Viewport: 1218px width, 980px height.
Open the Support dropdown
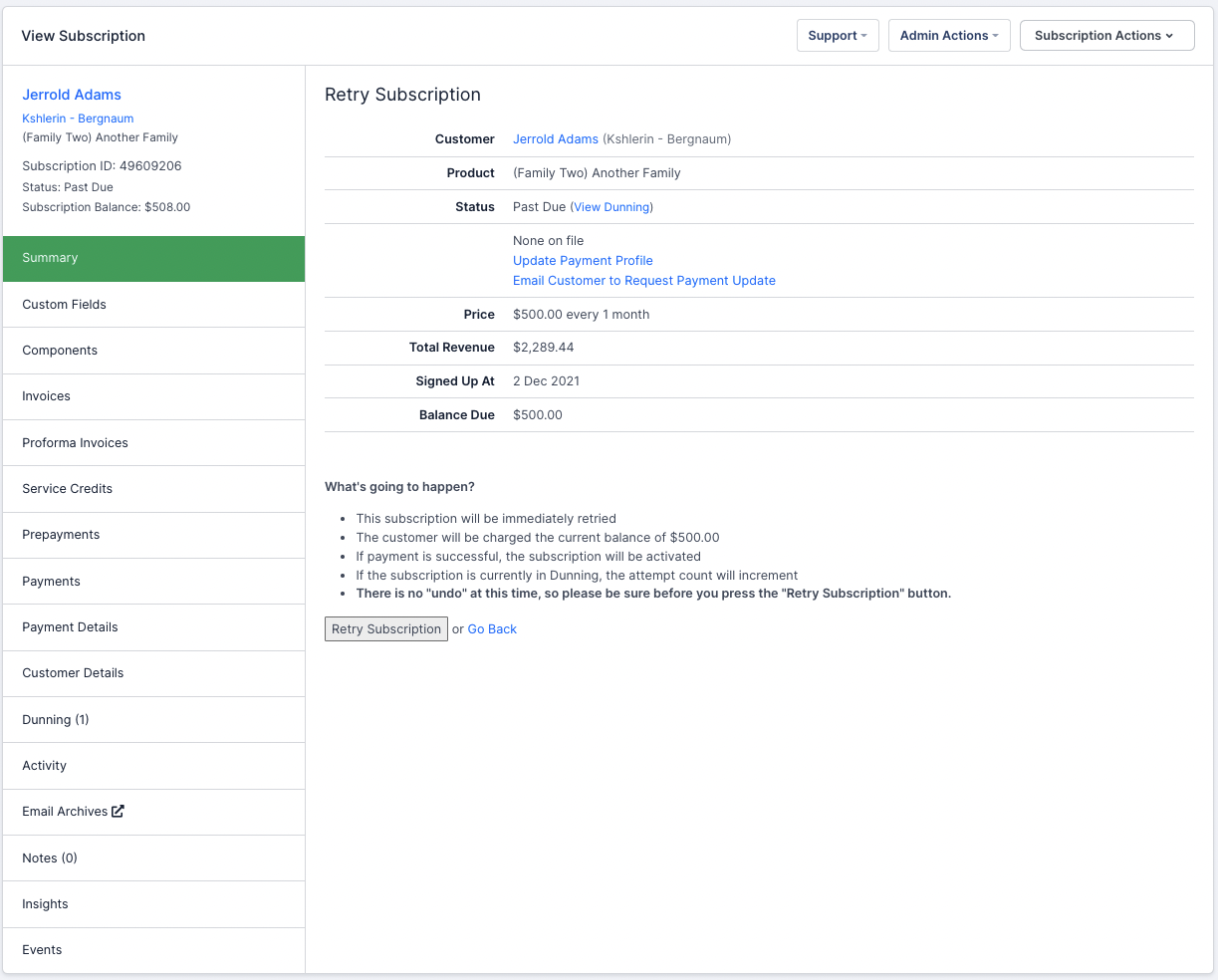click(837, 36)
